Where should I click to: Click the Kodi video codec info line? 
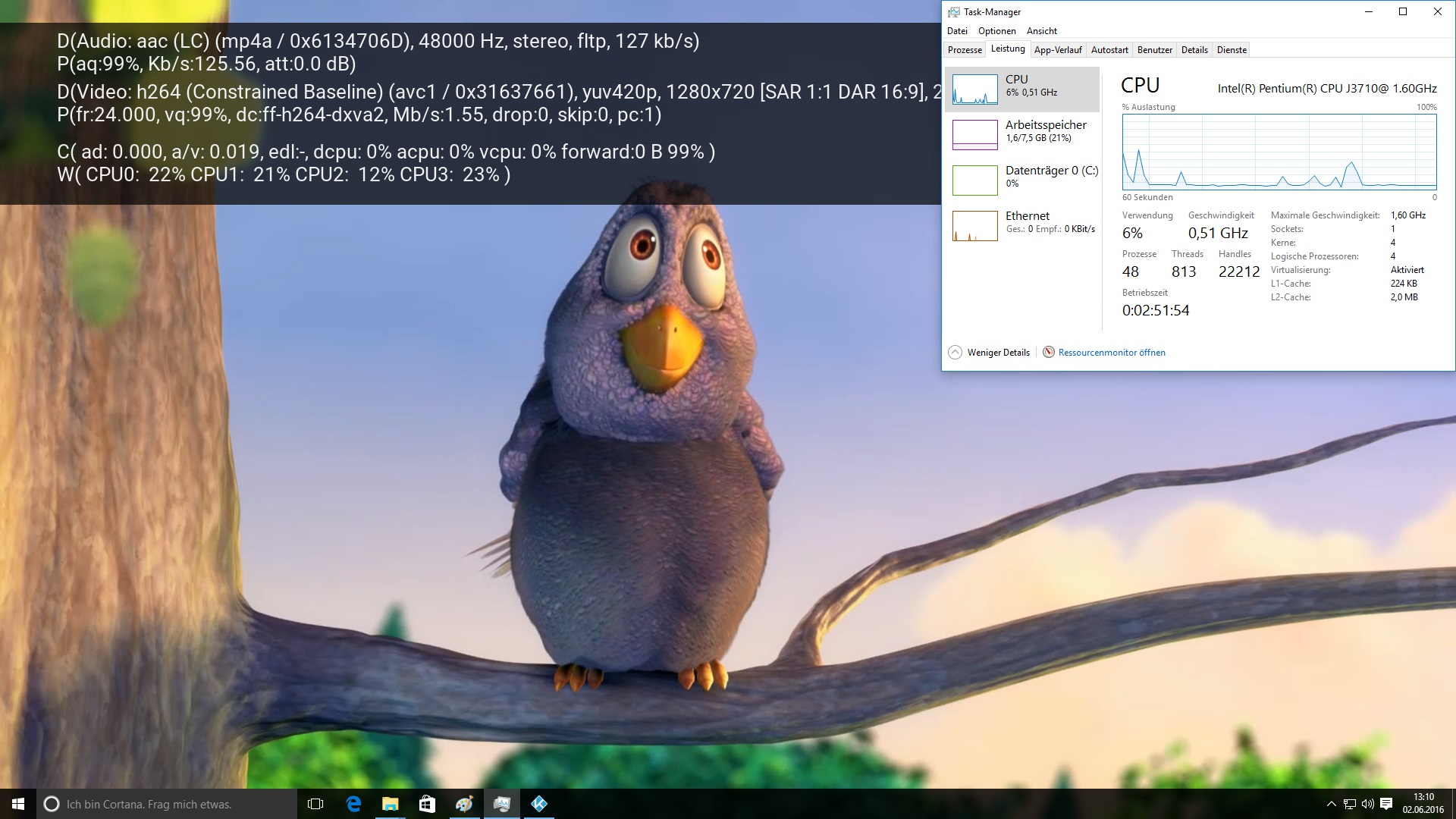click(x=499, y=92)
